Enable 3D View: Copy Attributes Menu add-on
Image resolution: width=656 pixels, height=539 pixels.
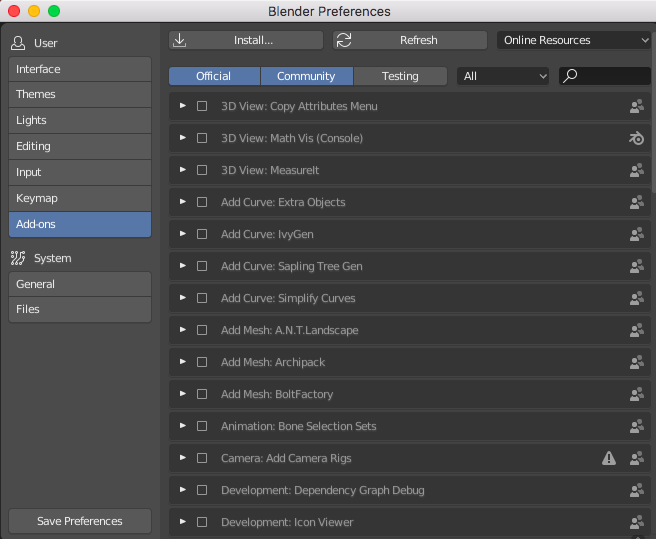pos(202,106)
